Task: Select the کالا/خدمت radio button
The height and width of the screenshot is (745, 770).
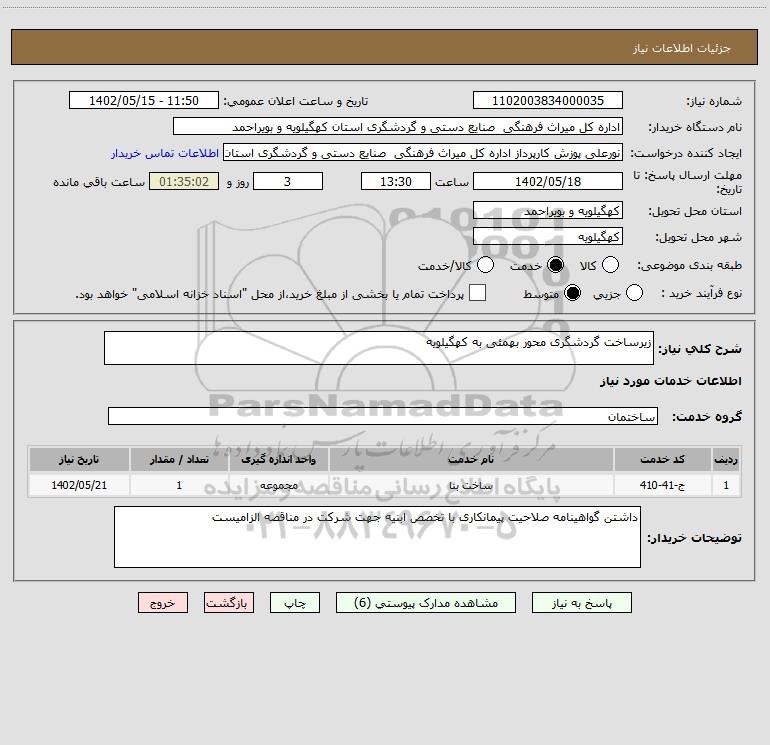Action: (x=486, y=265)
